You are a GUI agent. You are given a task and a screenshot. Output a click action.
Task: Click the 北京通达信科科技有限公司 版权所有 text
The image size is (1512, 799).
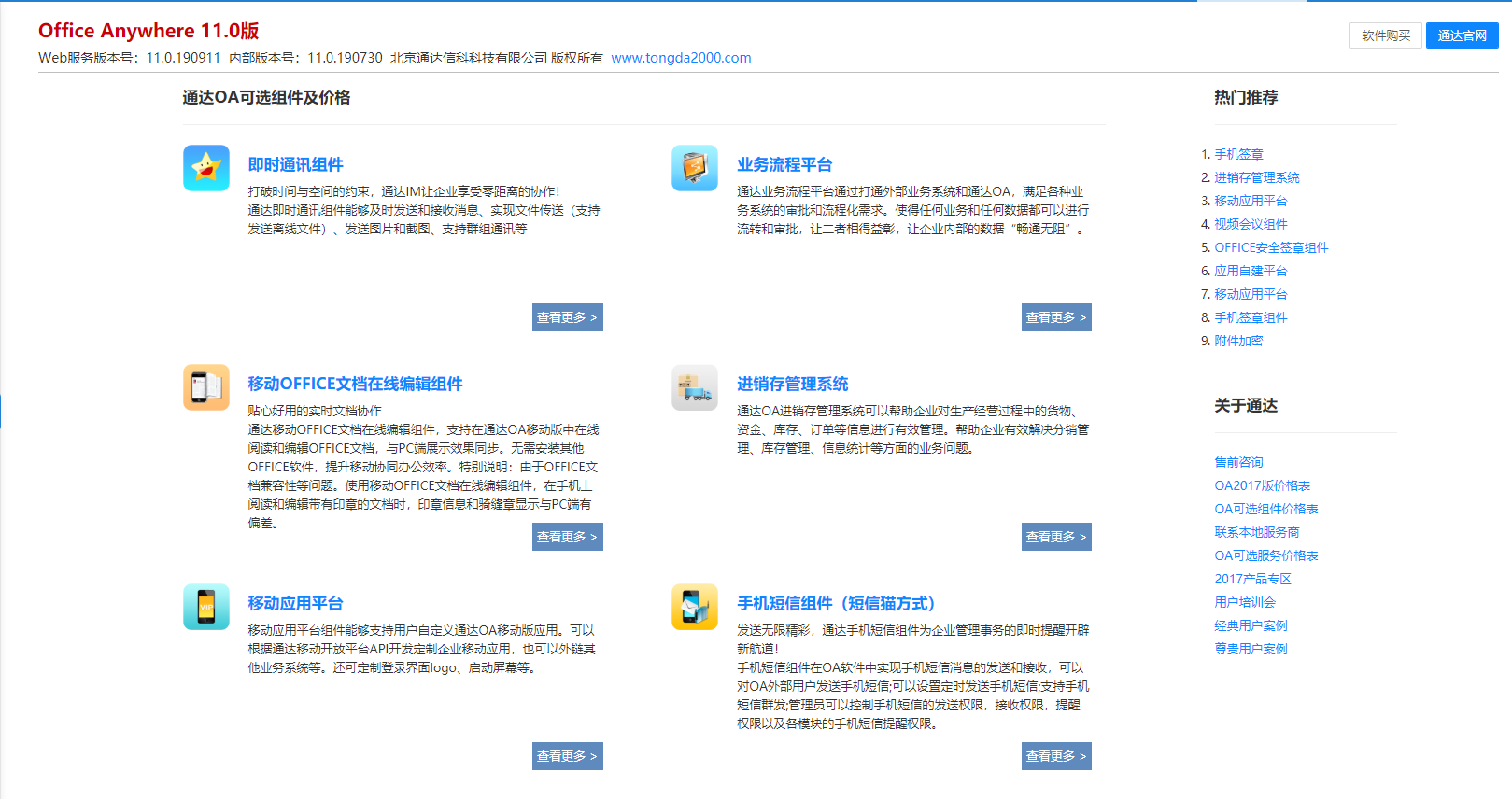coord(497,58)
